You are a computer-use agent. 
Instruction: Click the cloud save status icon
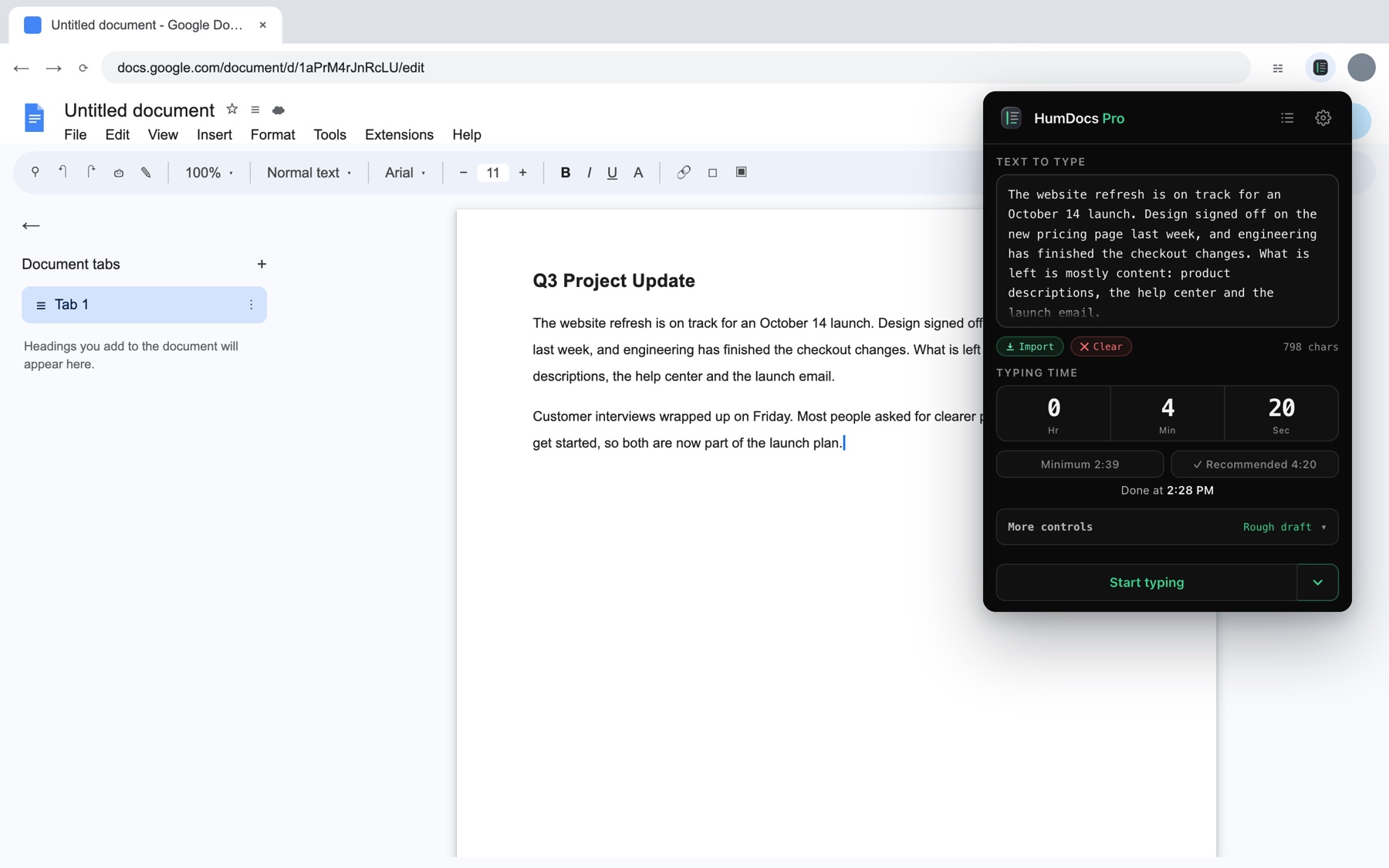[x=279, y=110]
